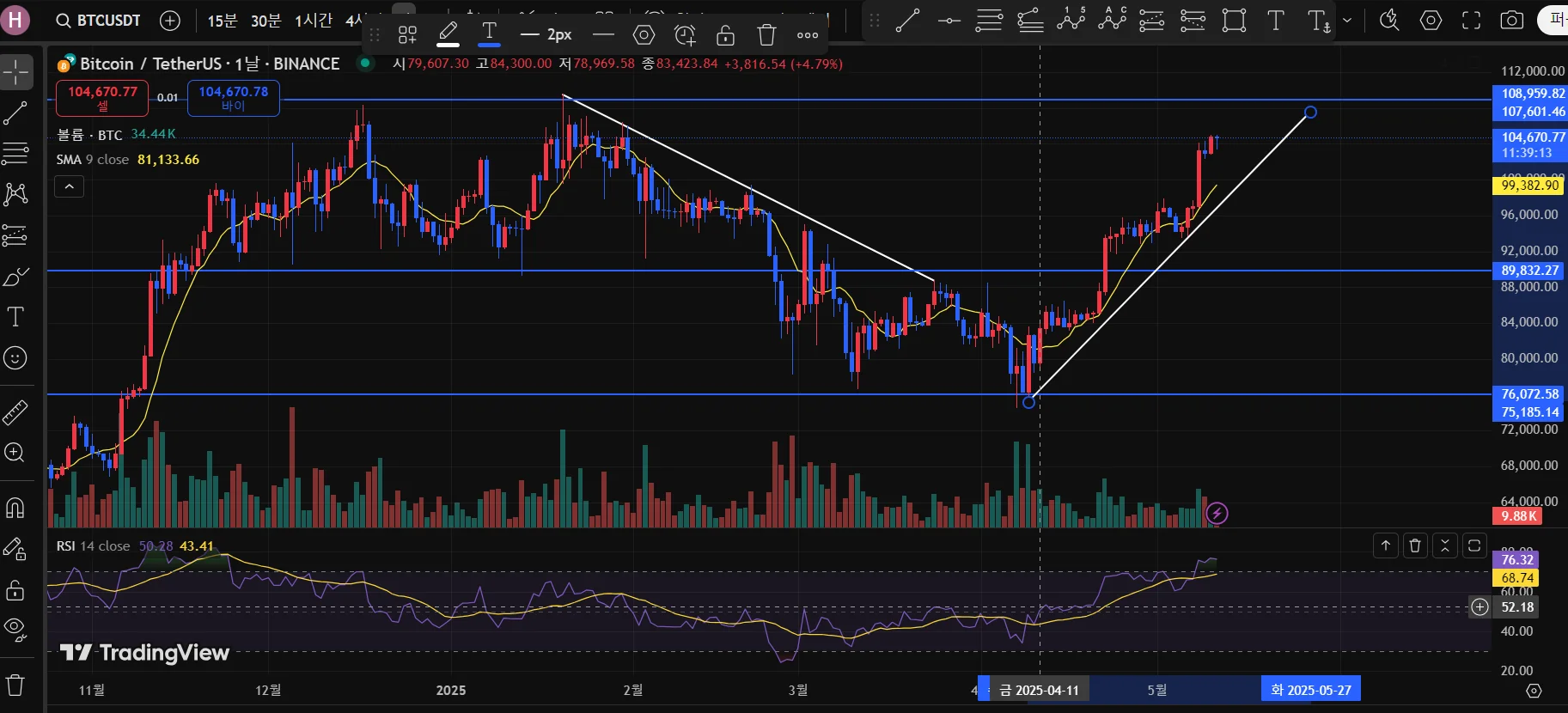Image resolution: width=1568 pixels, height=713 pixels.
Task: Select anchored text in favorites toolbar
Action: [x=1318, y=21]
